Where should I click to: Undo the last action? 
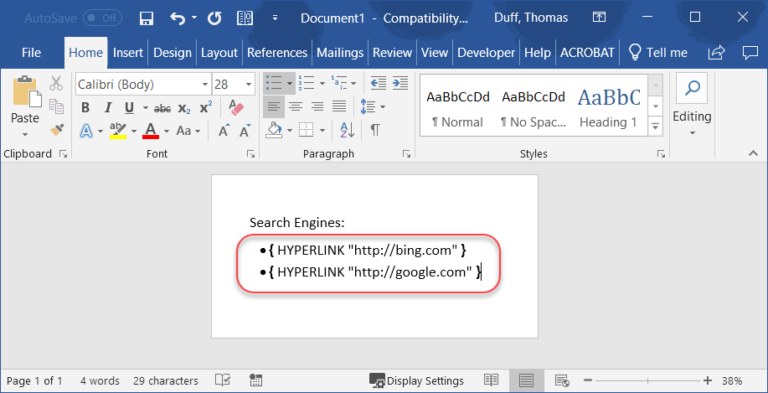177,19
